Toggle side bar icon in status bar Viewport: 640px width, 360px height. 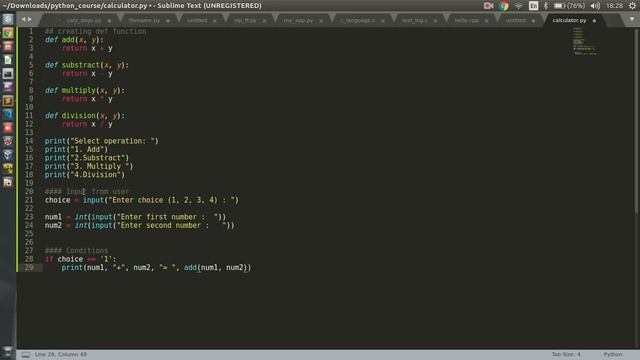click(x=26, y=355)
